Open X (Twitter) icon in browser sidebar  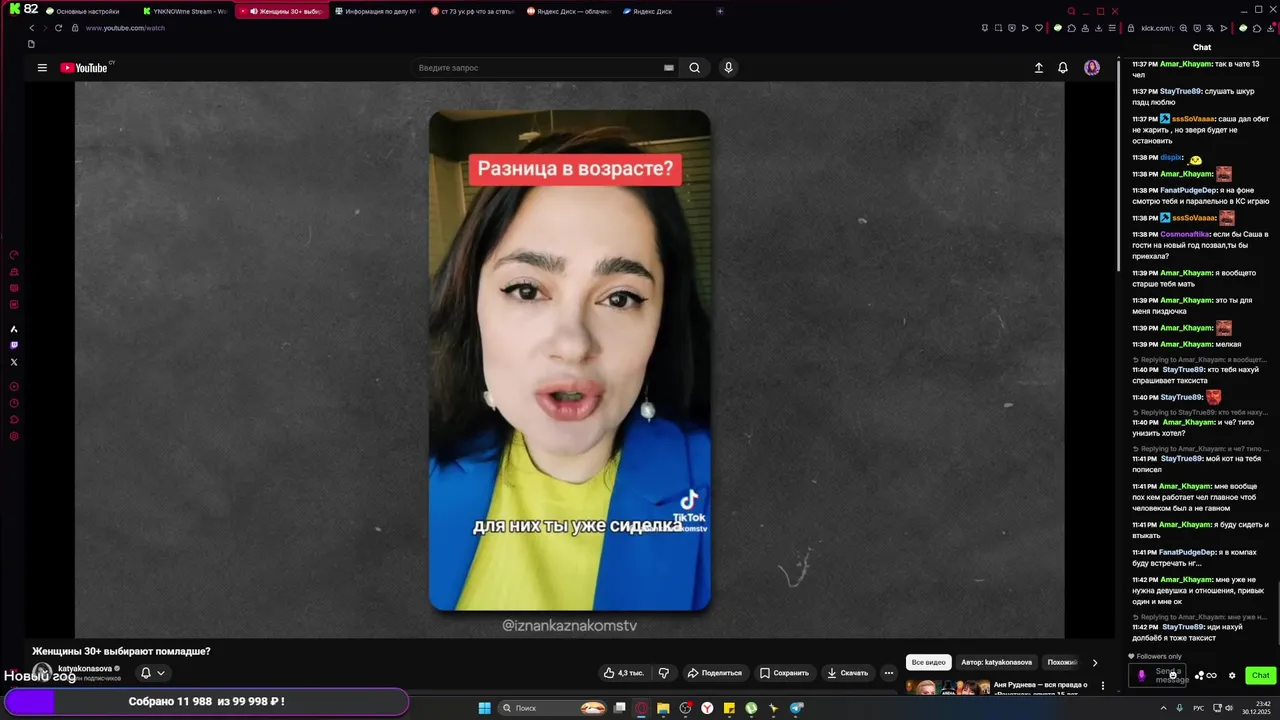coord(14,362)
